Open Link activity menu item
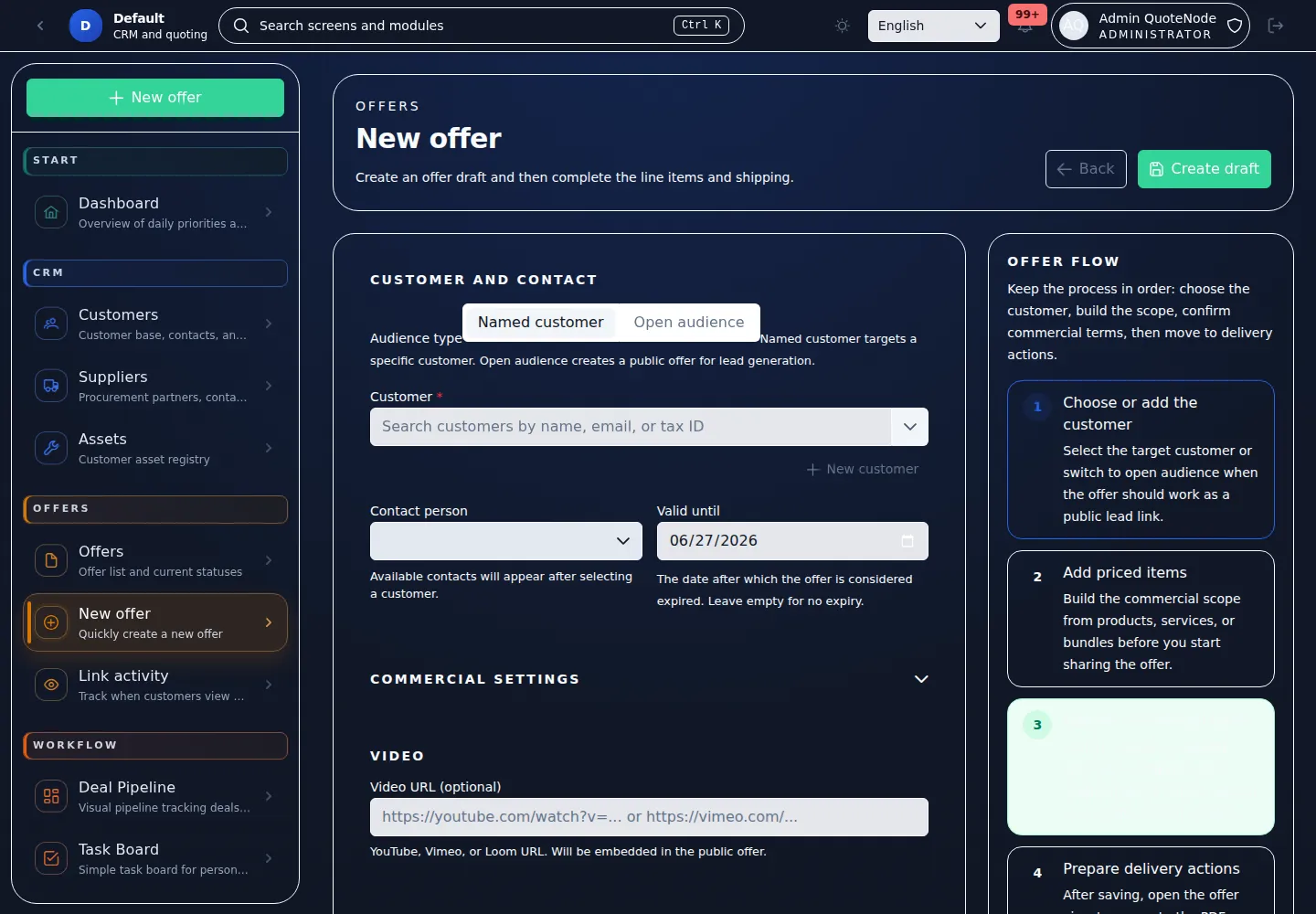The image size is (1316, 914). (x=155, y=685)
